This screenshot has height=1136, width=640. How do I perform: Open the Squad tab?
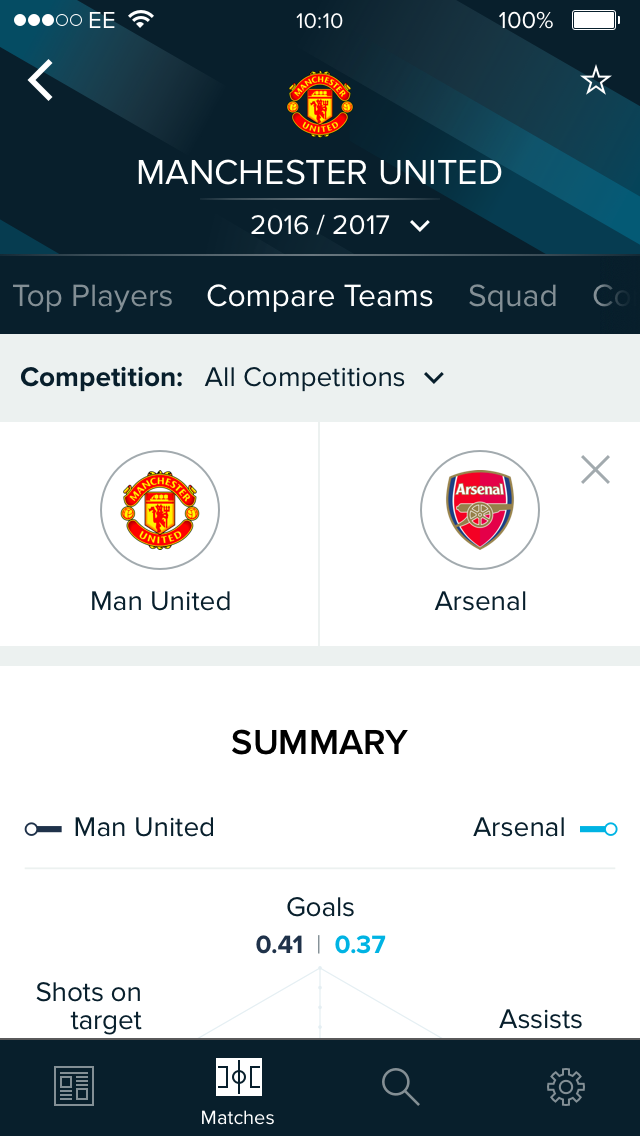point(513,296)
